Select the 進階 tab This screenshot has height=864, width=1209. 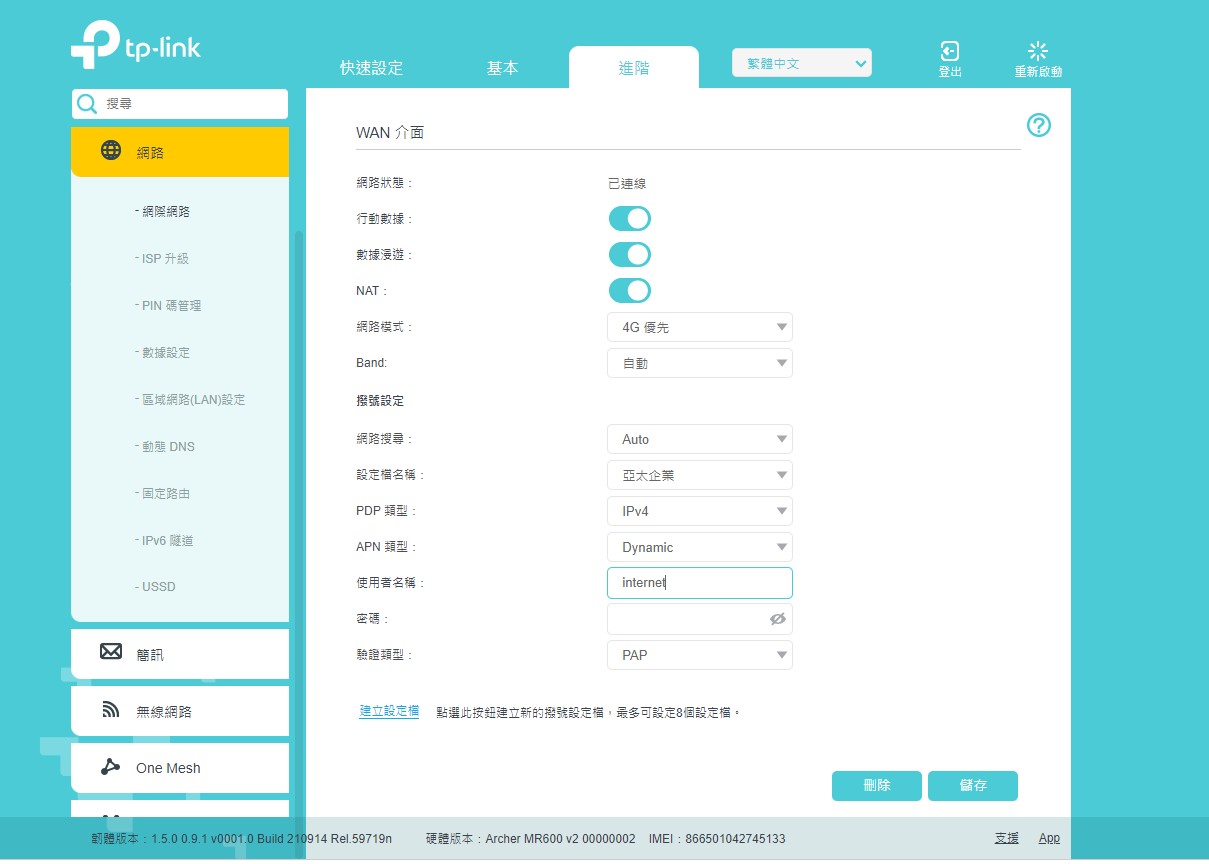click(634, 68)
